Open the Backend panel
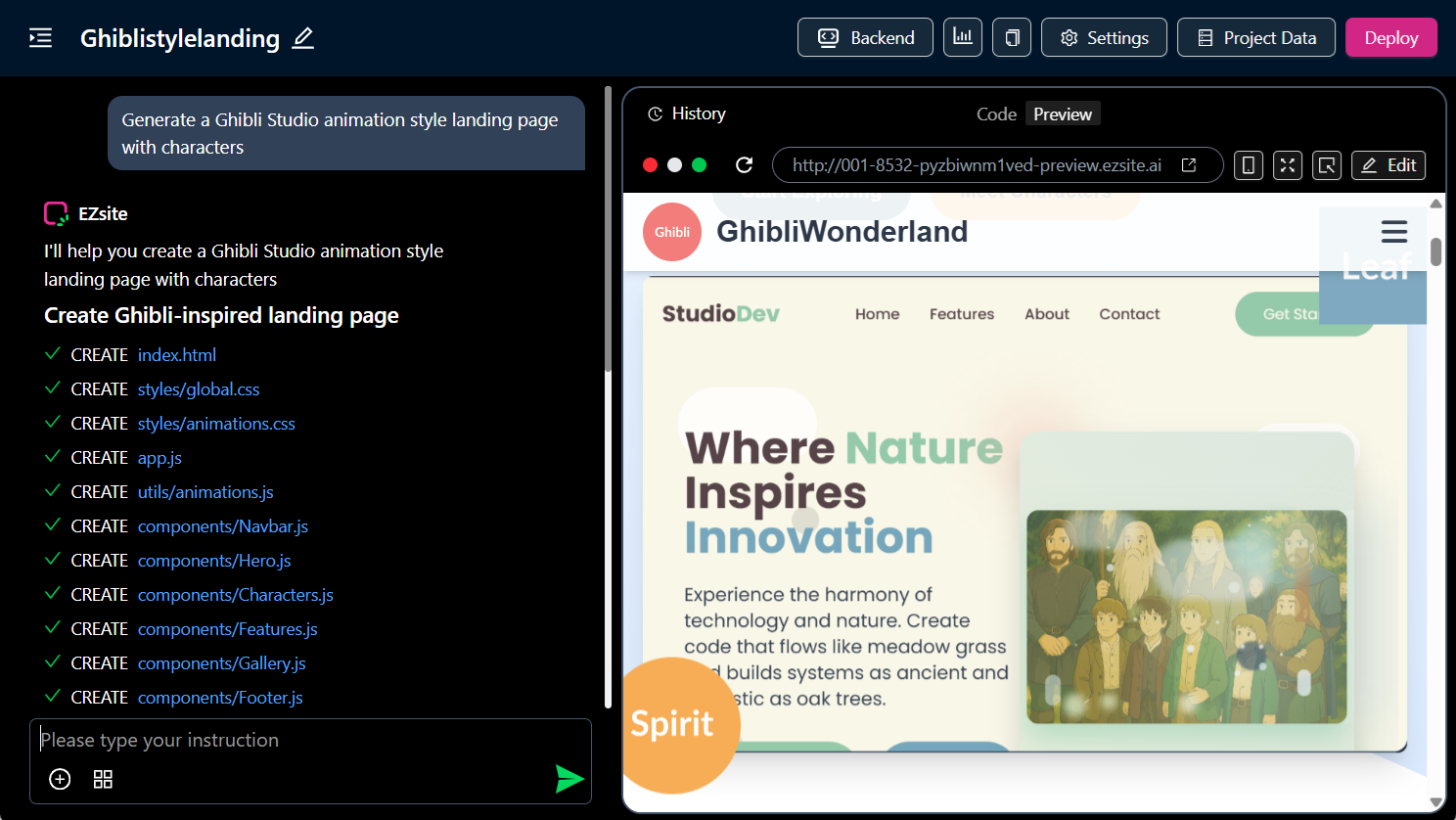Image resolution: width=1456 pixels, height=820 pixels. [865, 37]
